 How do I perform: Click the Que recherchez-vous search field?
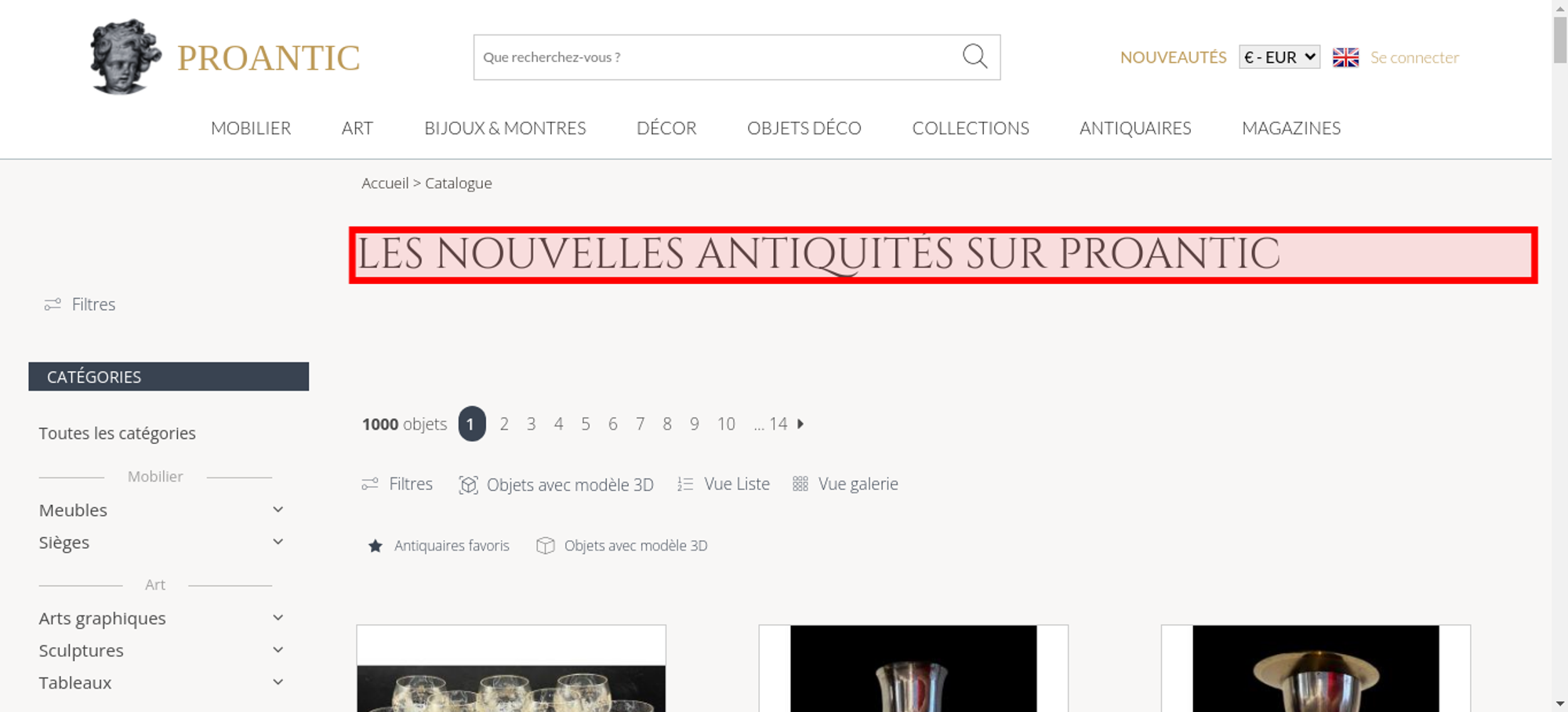coord(717,57)
